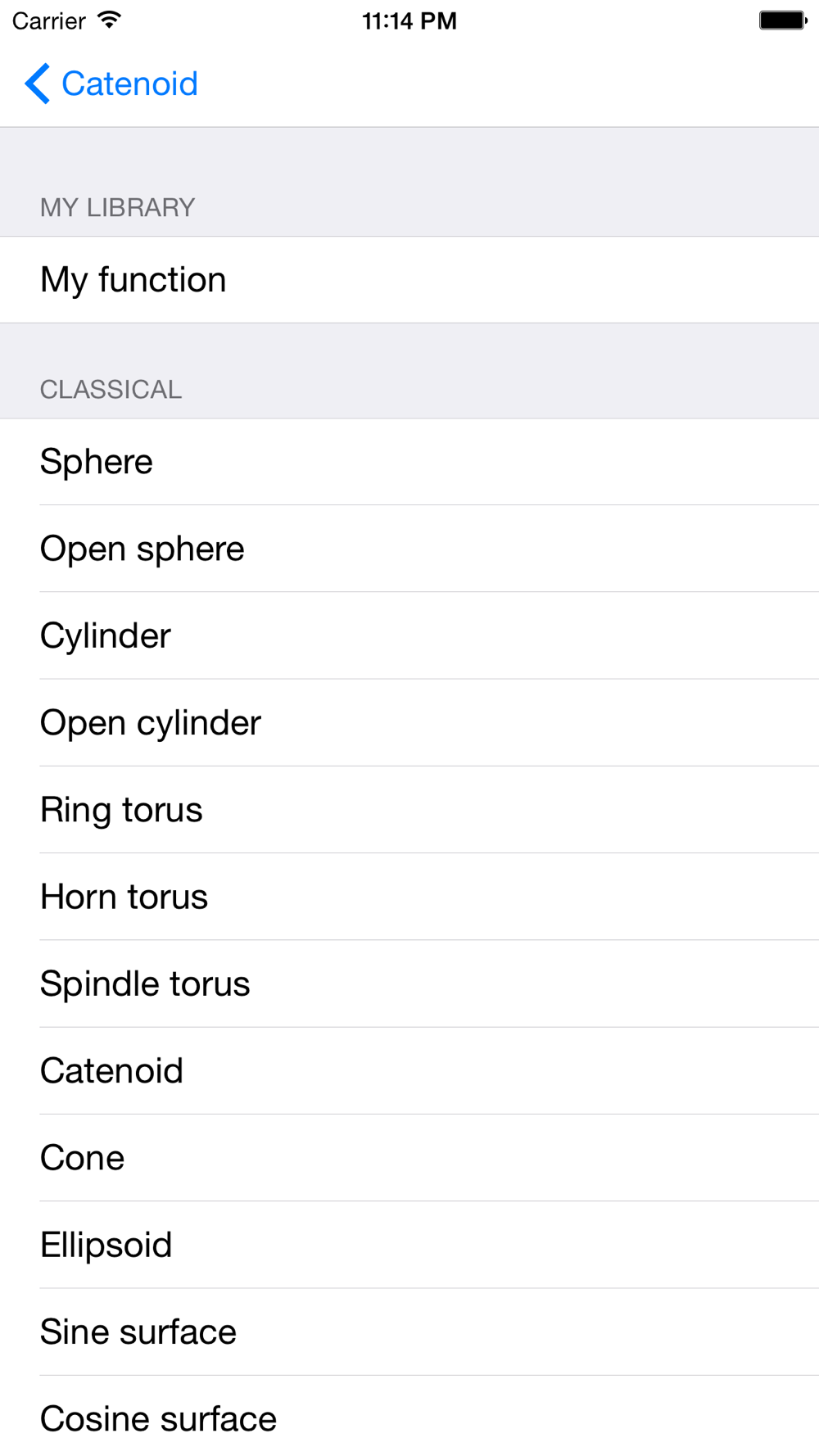Viewport: 819px width, 1456px height.
Task: Tap the battery icon in status bar
Action: (x=783, y=20)
